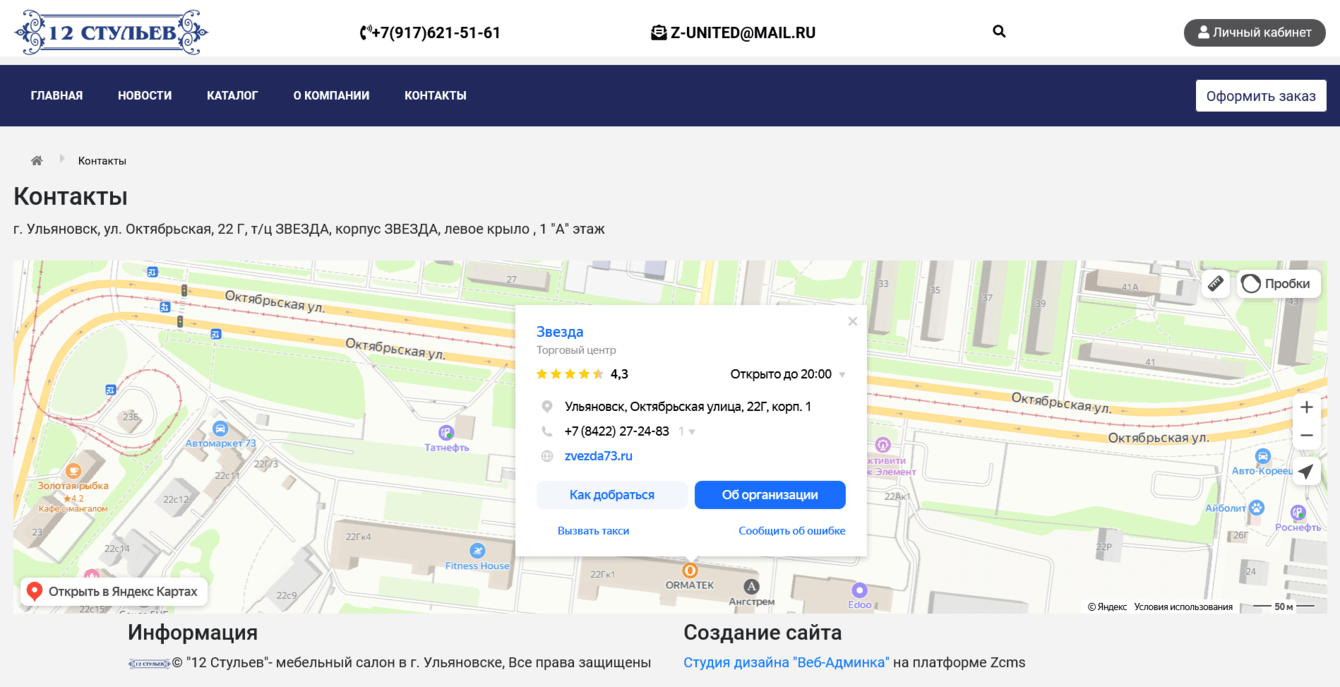The width and height of the screenshot is (1340, 687).
Task: Click the Информация footer heading
Action: [x=193, y=633]
